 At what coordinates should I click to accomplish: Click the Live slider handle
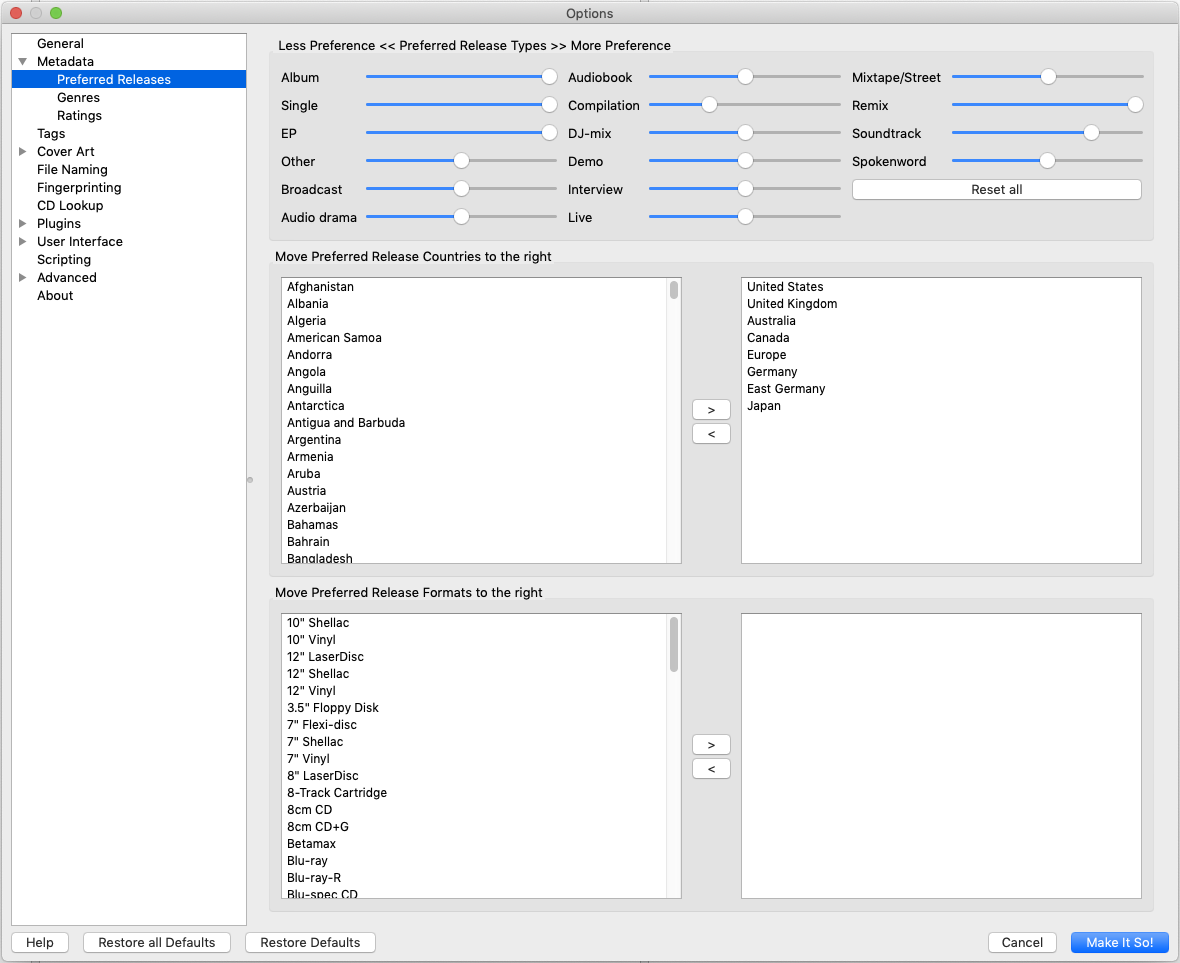tap(745, 217)
